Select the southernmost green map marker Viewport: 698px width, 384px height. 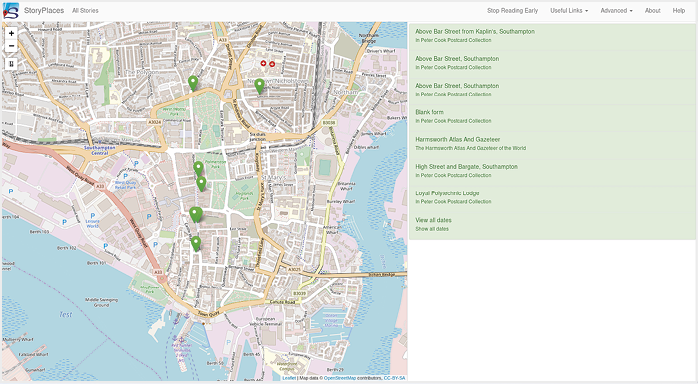[196, 243]
